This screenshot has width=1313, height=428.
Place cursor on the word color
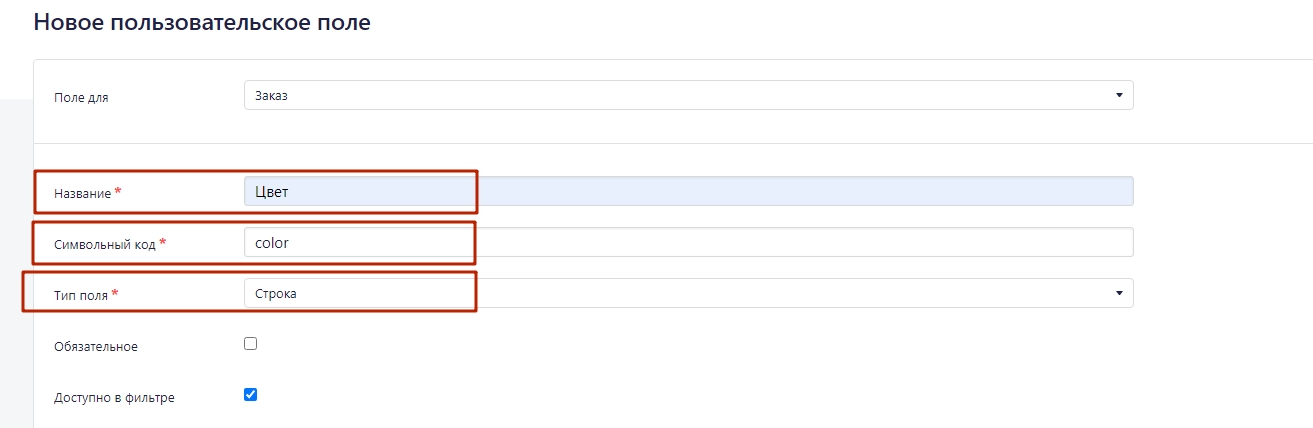tap(272, 242)
